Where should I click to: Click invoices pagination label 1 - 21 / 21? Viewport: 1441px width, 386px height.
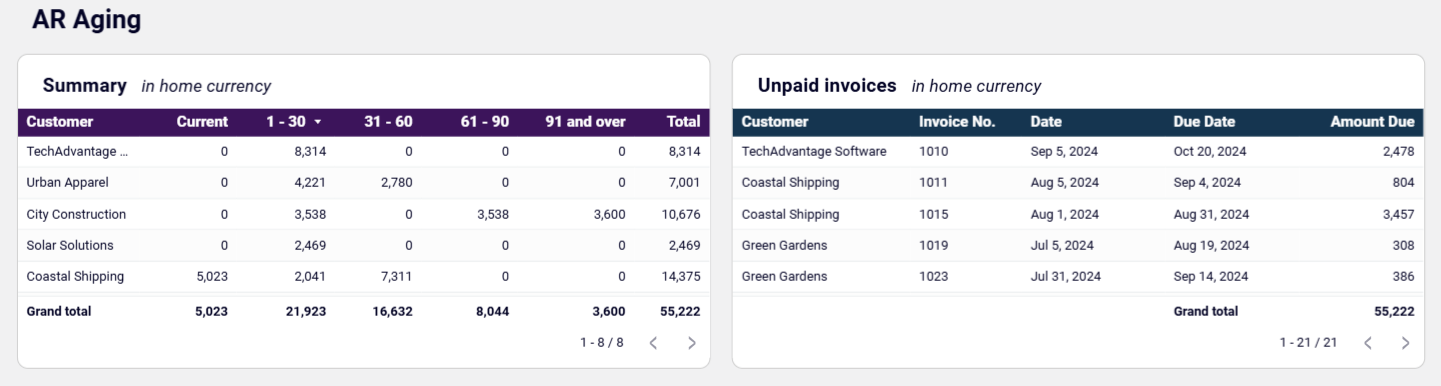1308,343
